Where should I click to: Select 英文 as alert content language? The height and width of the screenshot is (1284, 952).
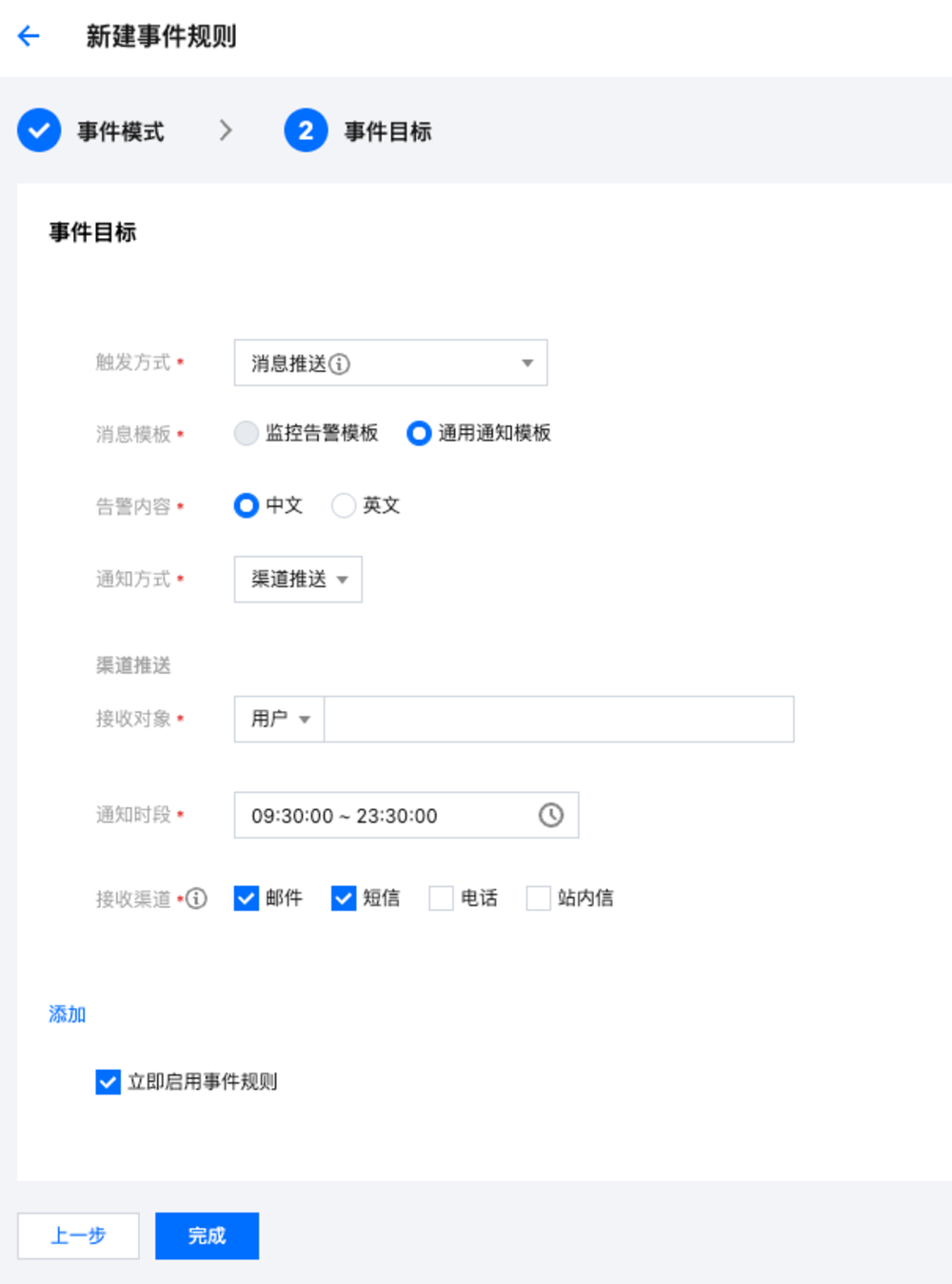coord(344,505)
